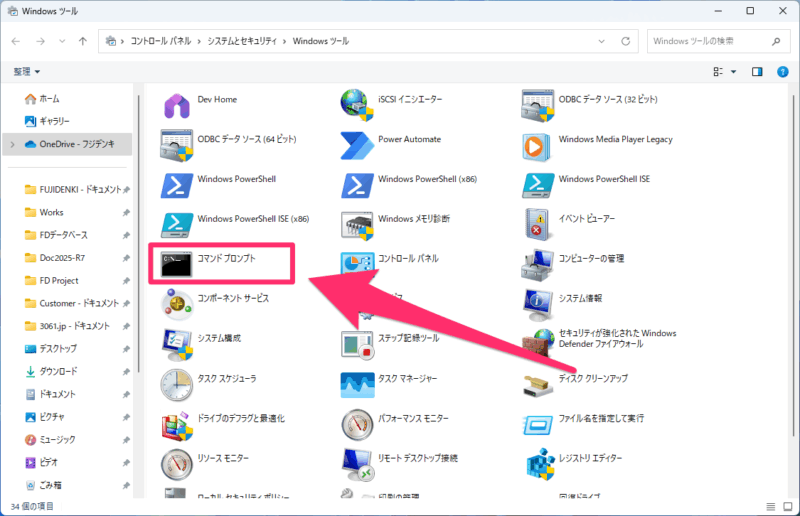
Task: Click the navigation pane vertical scrollbar
Action: pyautogui.click(x=138, y=234)
